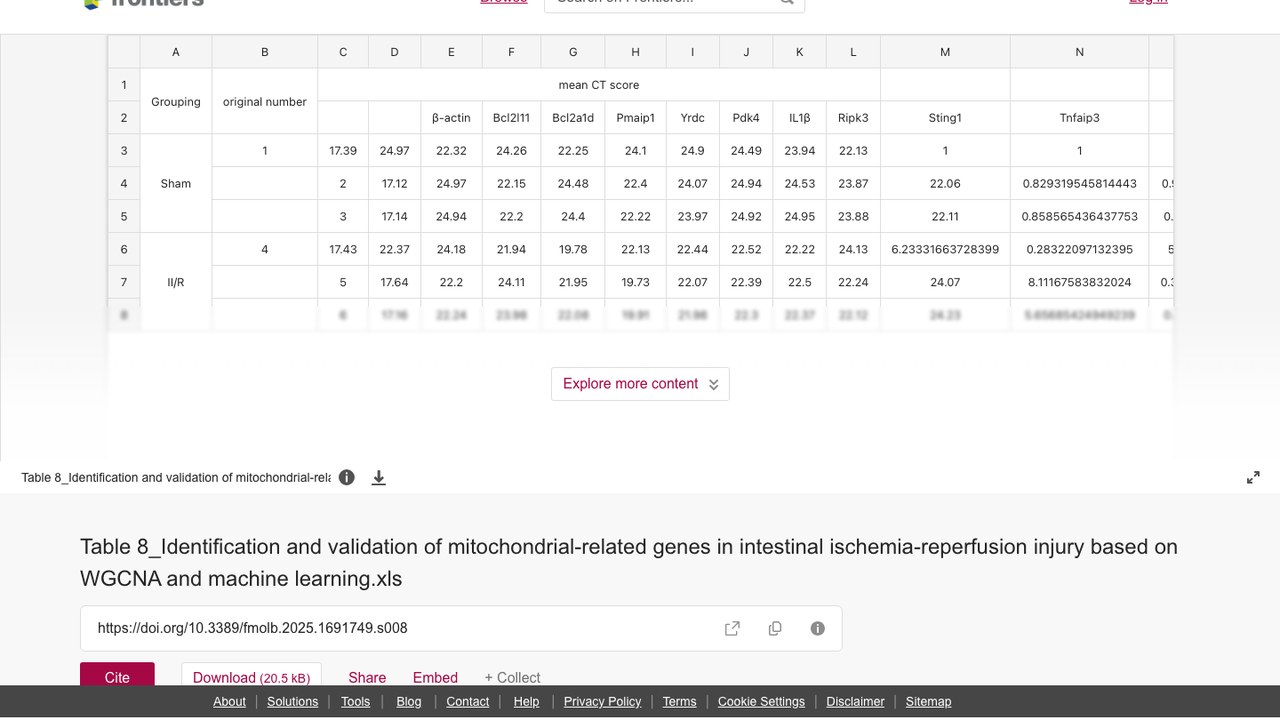The width and height of the screenshot is (1280, 720).
Task: Open the Help footer link
Action: click(526, 702)
